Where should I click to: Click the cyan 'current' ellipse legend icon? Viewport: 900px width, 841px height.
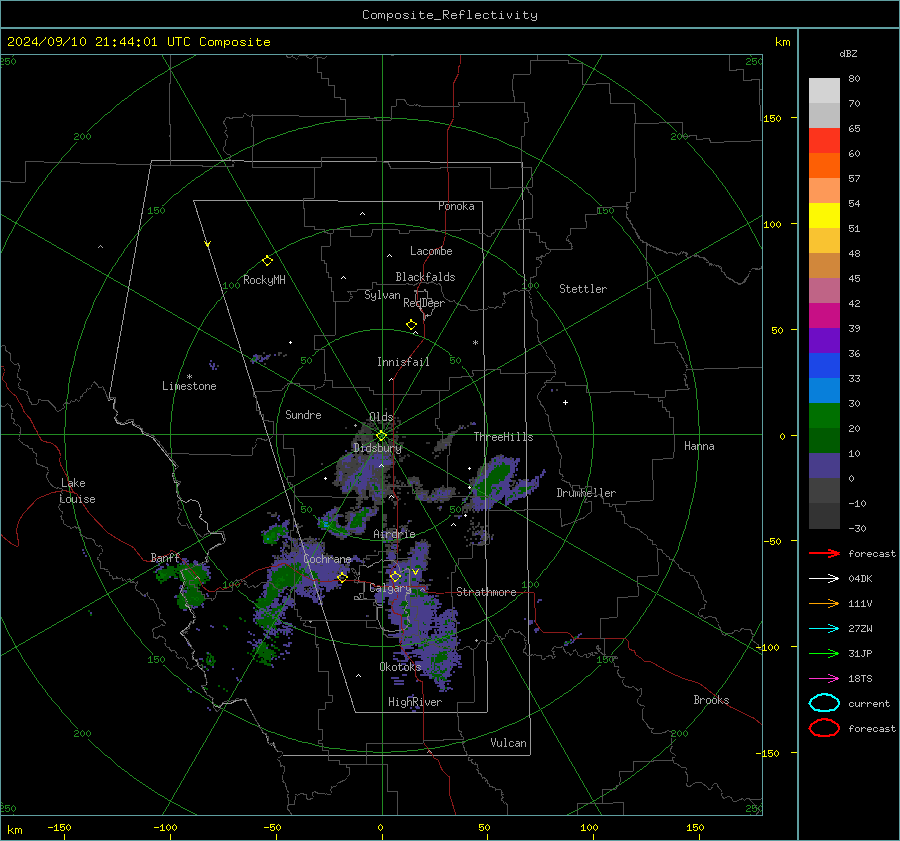tap(824, 703)
